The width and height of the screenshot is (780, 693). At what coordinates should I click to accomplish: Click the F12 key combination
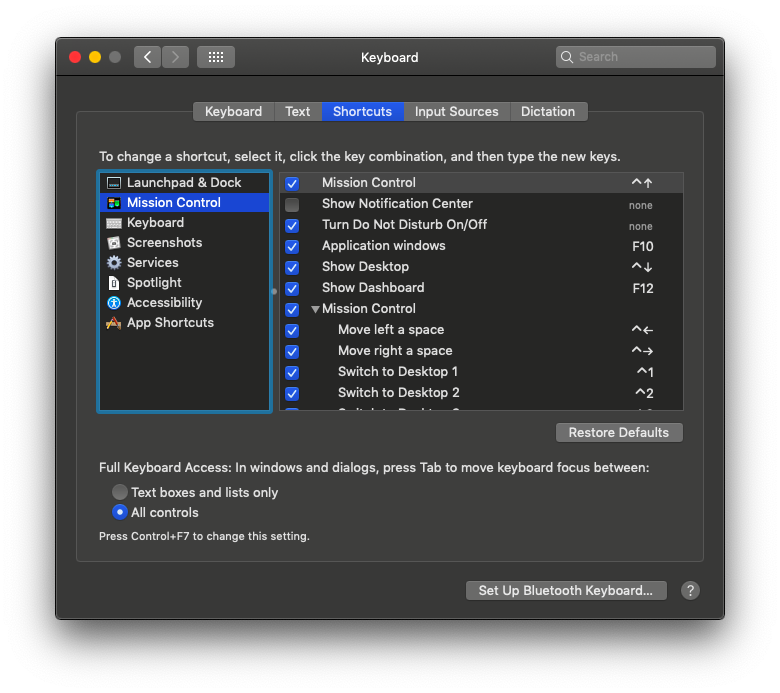[x=642, y=289]
